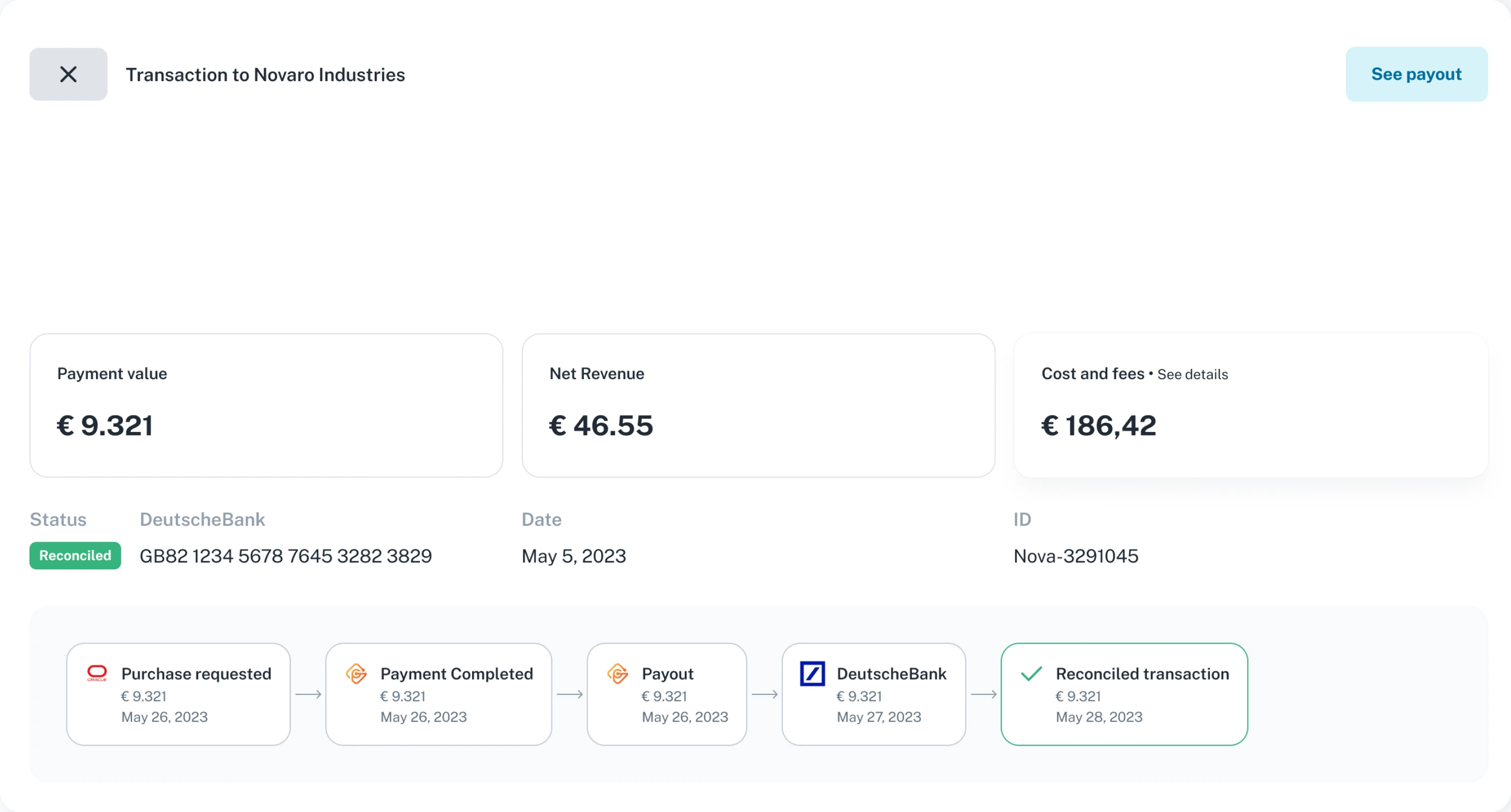Click the transaction ID Nova-3291045
1511x812 pixels.
(x=1076, y=556)
